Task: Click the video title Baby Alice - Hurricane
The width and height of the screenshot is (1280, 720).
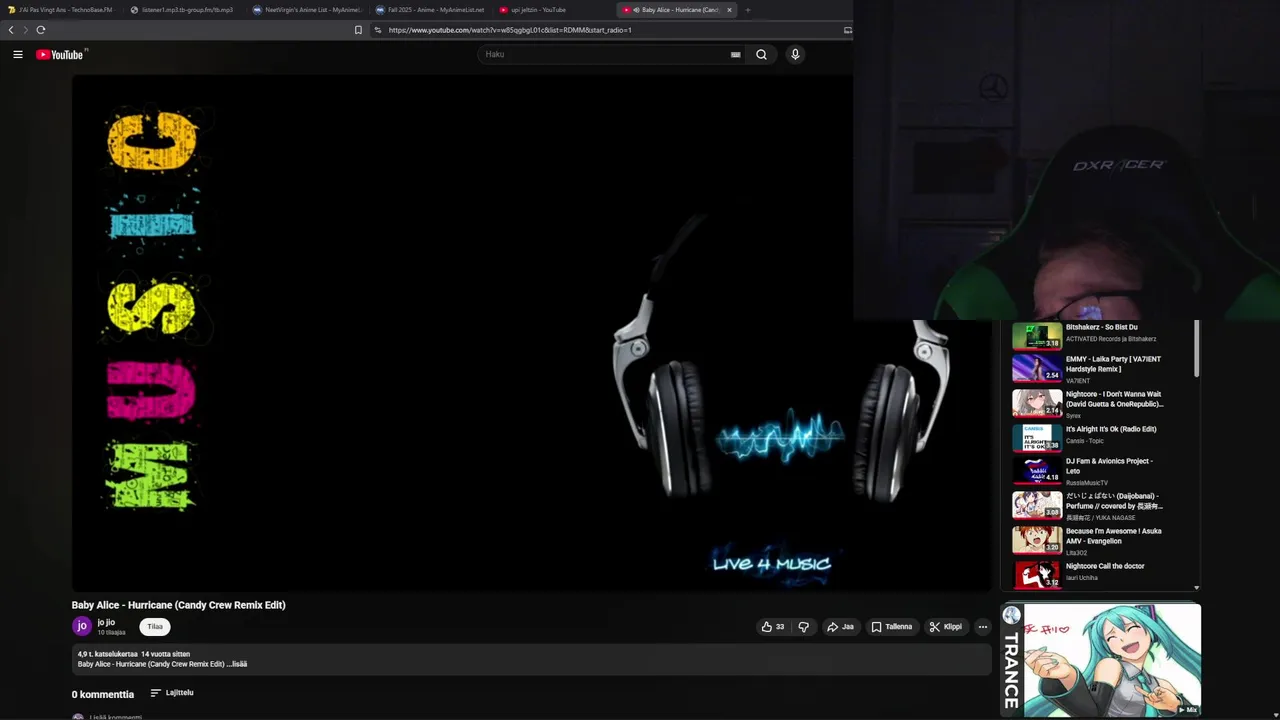Action: pos(179,605)
